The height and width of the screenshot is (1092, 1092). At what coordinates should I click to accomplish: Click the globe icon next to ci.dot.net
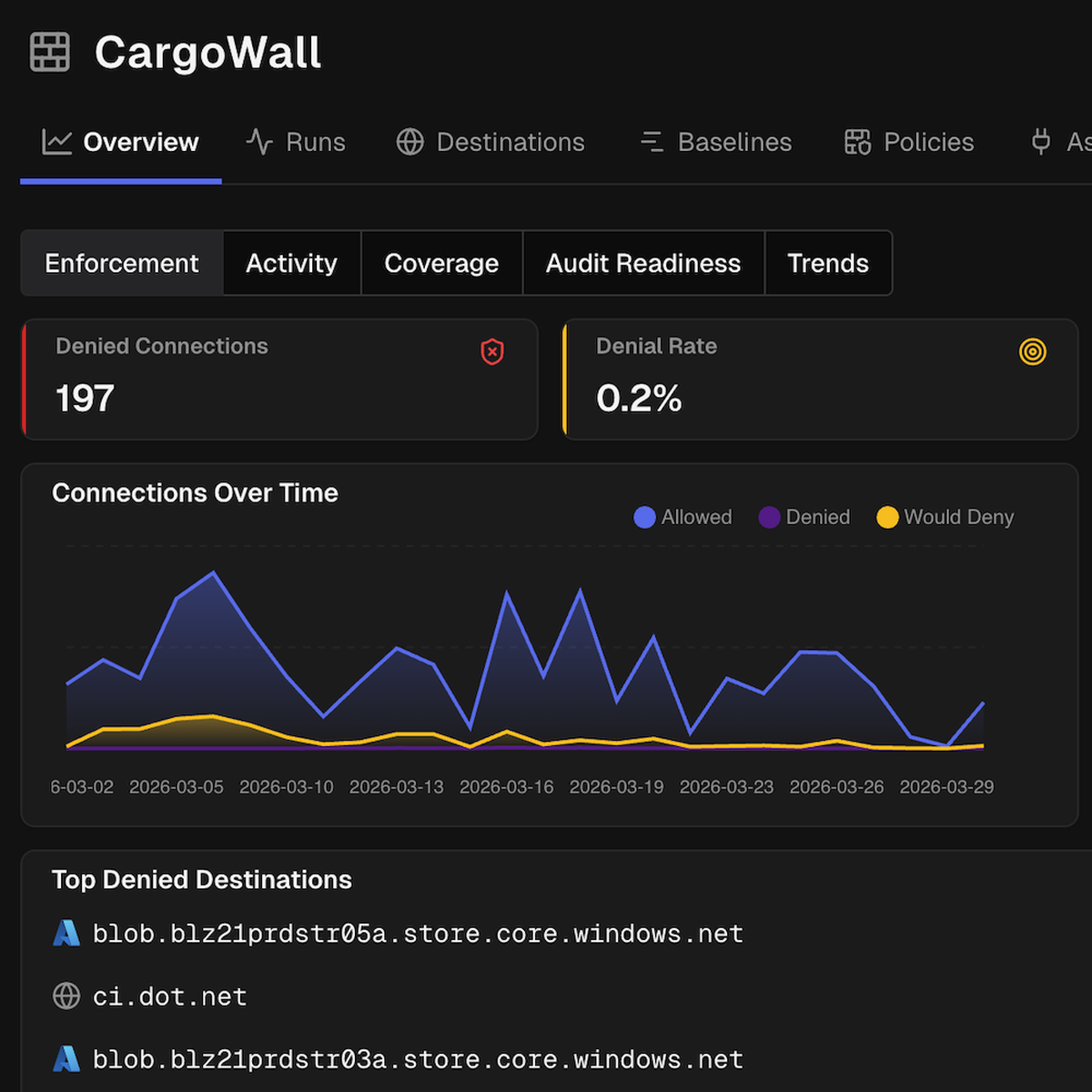point(66,996)
